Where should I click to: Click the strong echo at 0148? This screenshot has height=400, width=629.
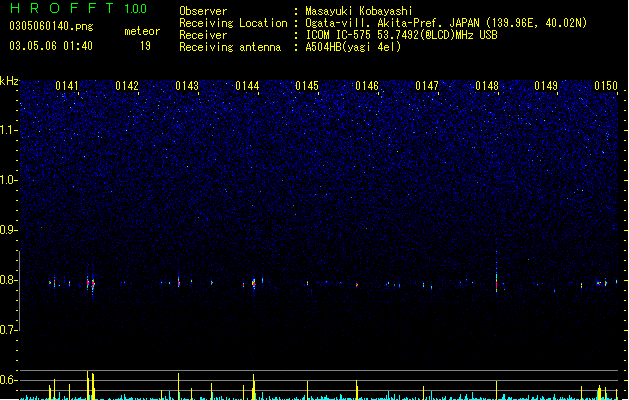496,281
